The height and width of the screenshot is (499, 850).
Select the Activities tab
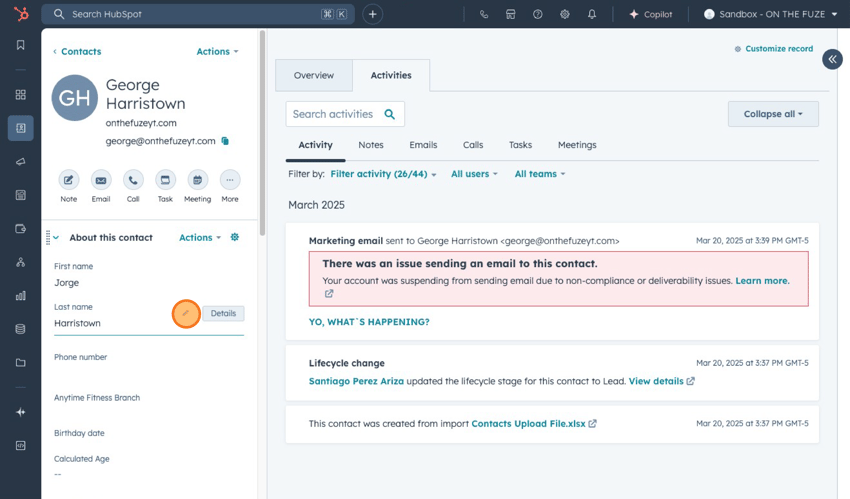click(x=391, y=75)
